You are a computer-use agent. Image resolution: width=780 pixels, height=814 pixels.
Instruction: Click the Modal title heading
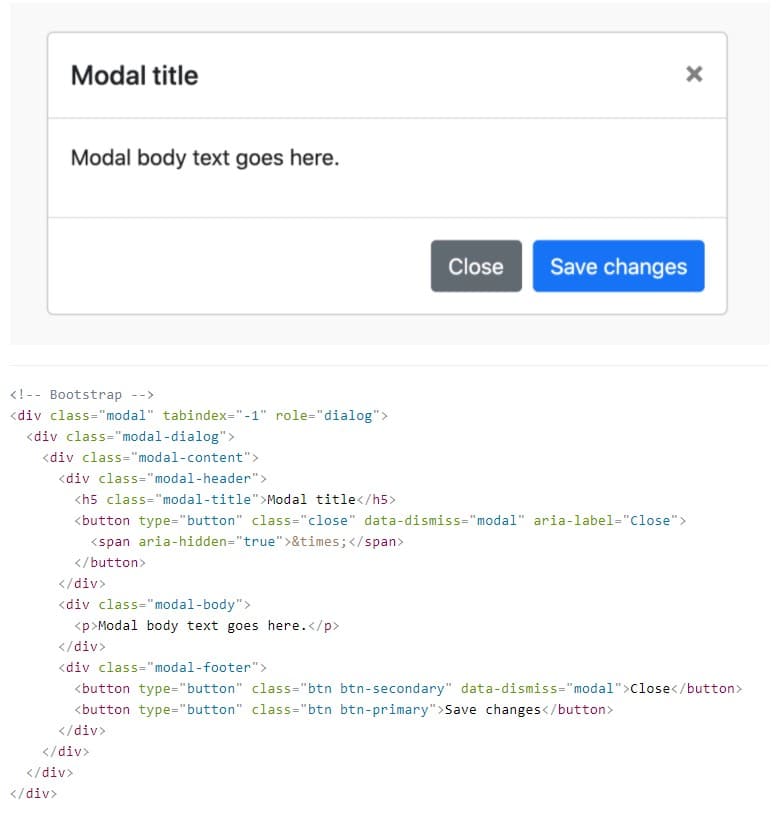coord(134,75)
